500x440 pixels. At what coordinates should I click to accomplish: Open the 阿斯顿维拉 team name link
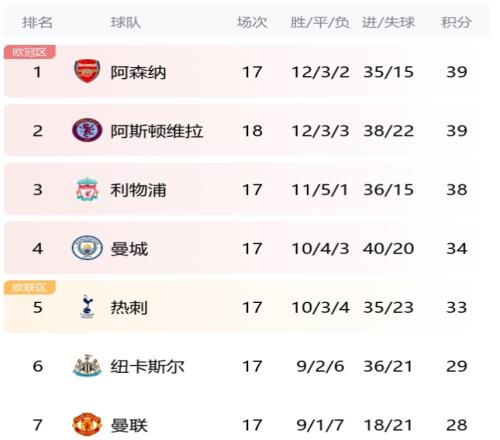[x=157, y=131]
